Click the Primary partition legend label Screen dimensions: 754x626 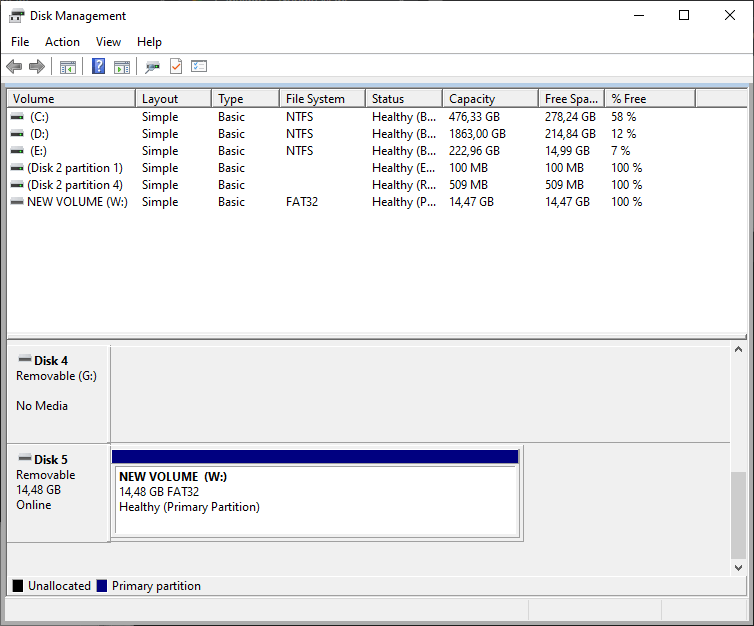pyautogui.click(x=156, y=586)
